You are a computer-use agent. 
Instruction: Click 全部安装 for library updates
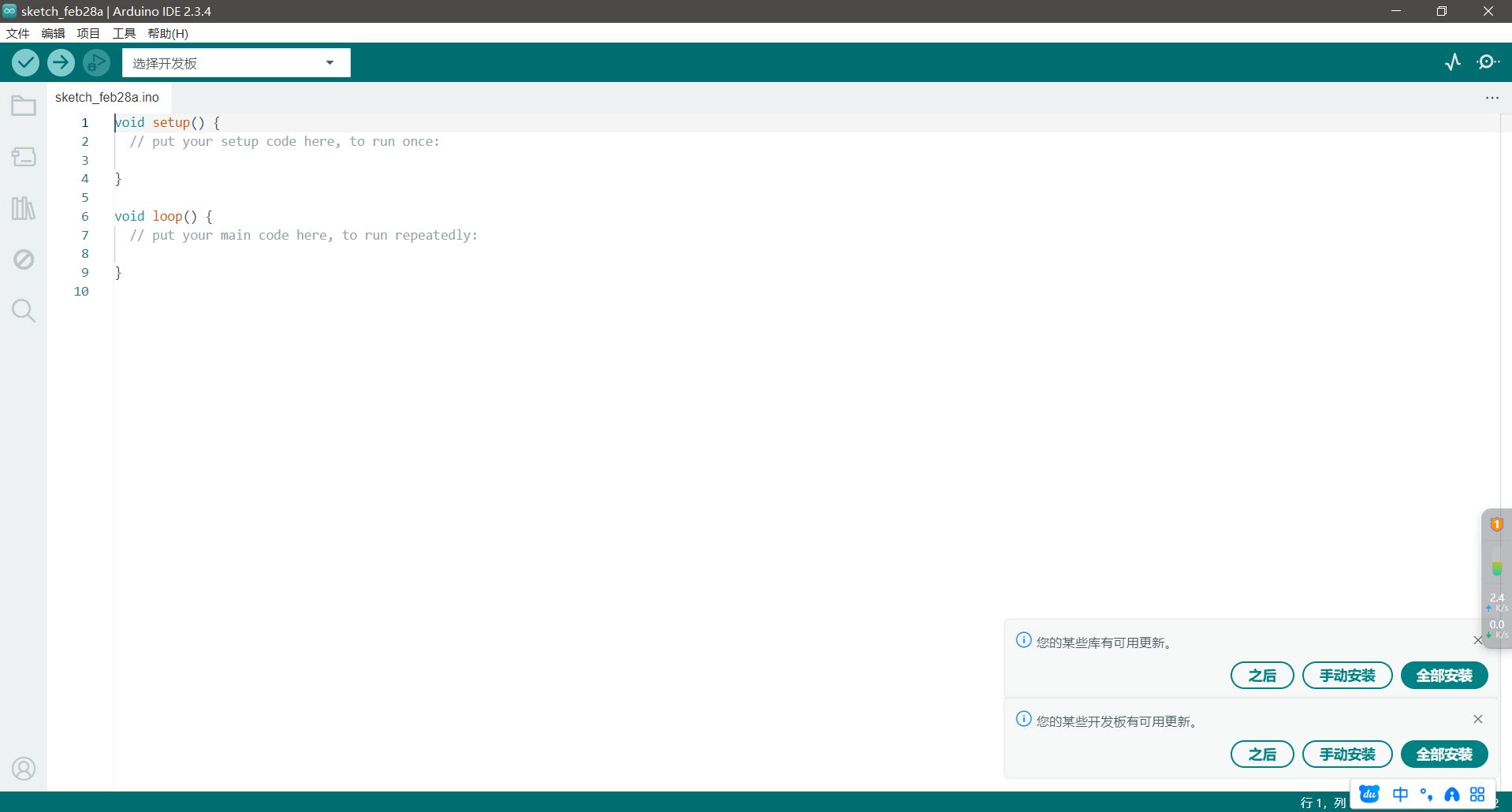(1444, 676)
